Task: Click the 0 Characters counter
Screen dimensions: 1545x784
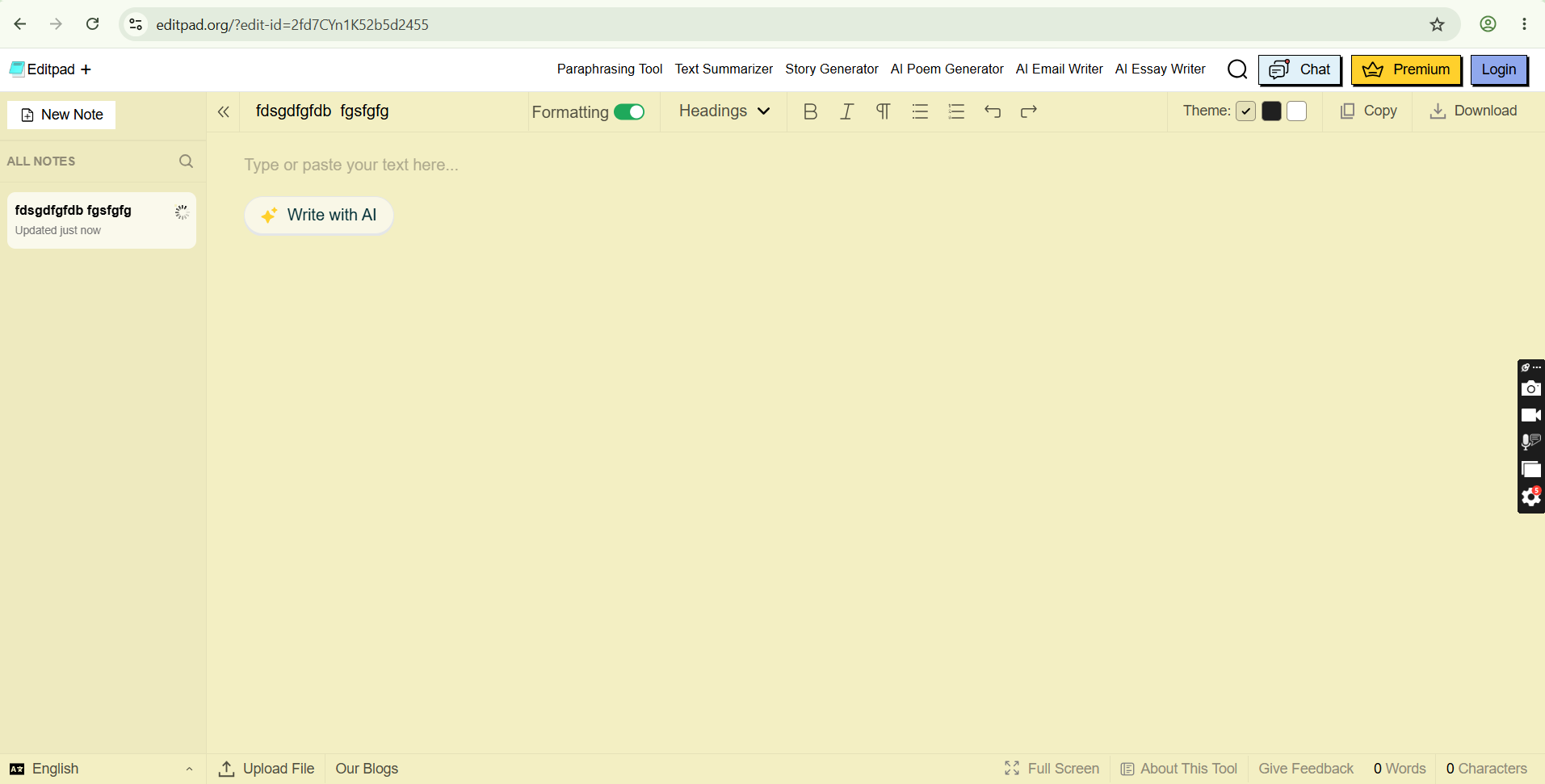Action: tap(1487, 769)
